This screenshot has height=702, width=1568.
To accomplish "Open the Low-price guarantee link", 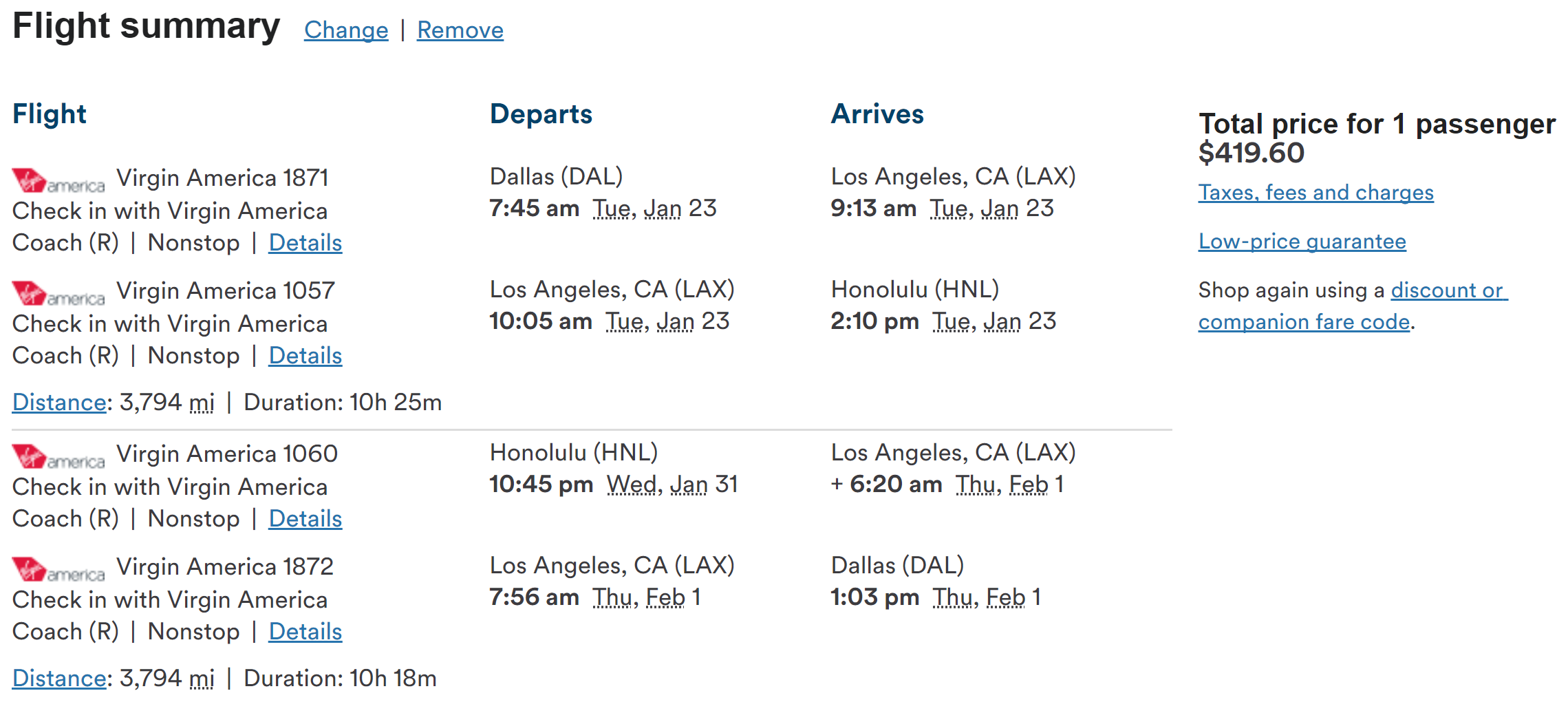I will [1302, 242].
